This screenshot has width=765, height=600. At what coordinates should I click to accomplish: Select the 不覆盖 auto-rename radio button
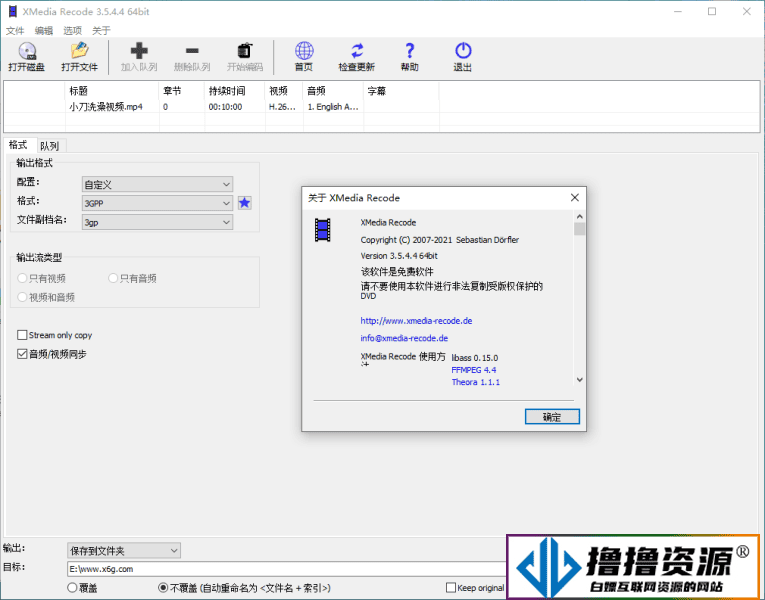pyautogui.click(x=163, y=588)
